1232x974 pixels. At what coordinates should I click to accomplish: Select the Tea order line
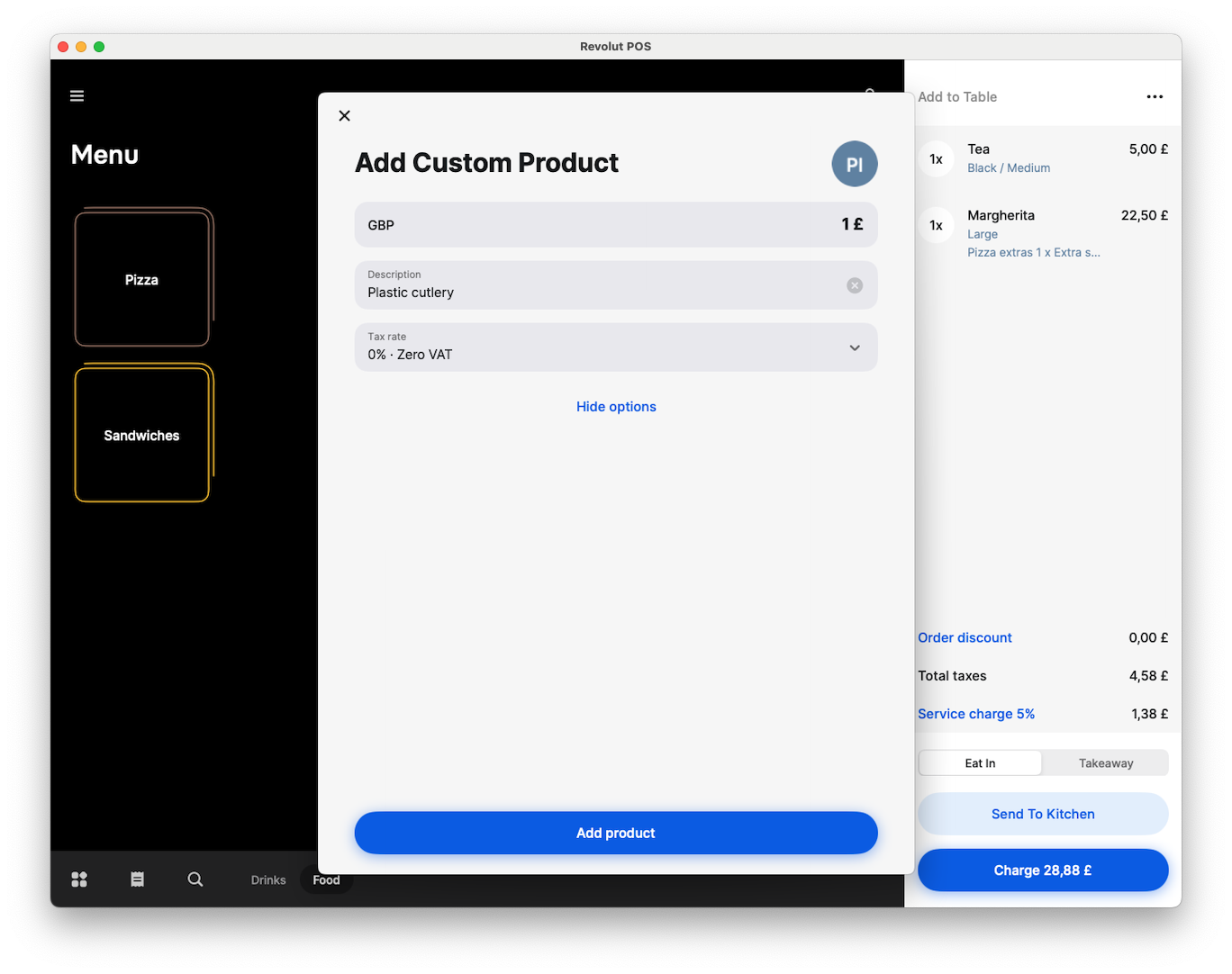[1044, 158]
